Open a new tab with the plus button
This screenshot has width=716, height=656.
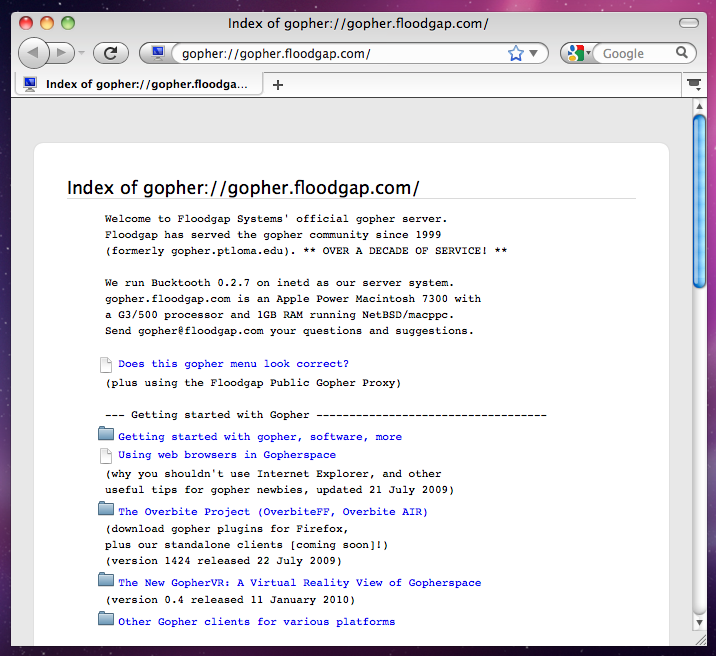coord(278,85)
